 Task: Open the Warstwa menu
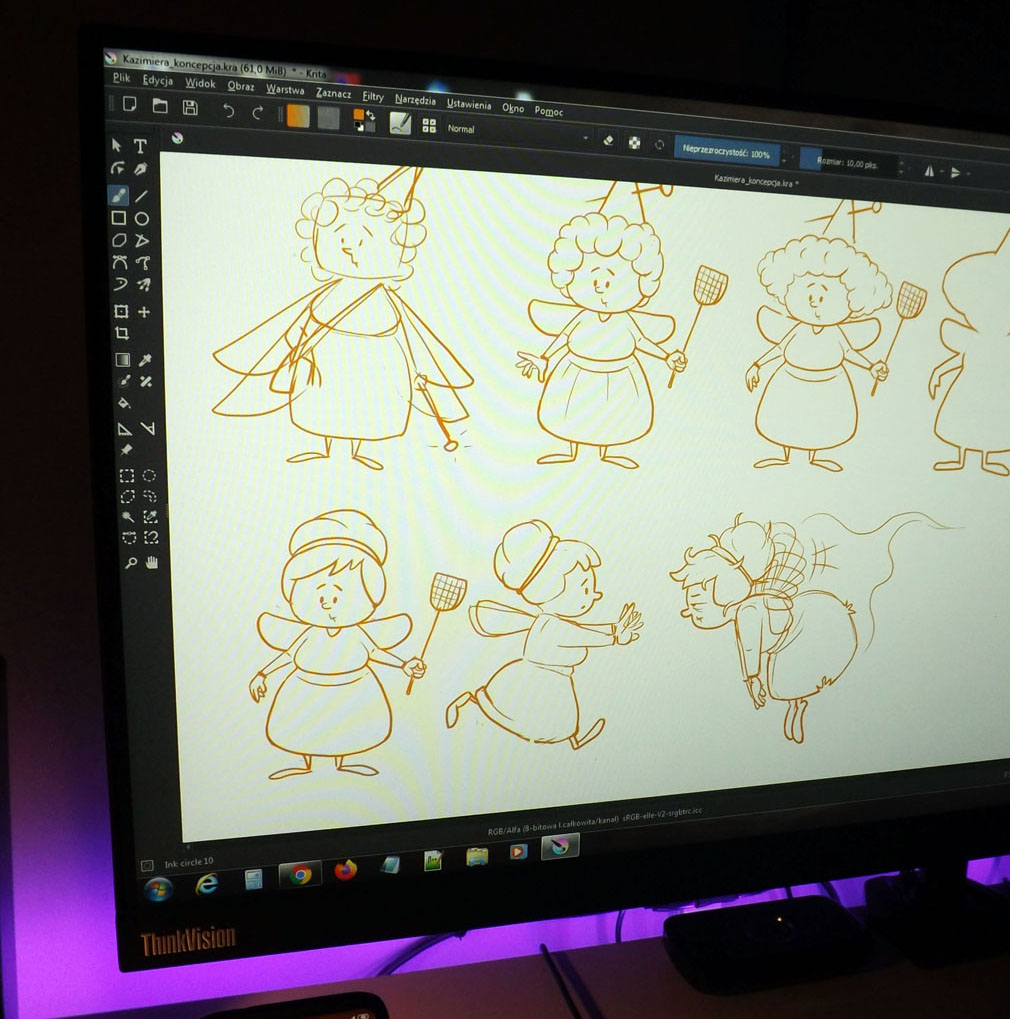click(x=285, y=90)
